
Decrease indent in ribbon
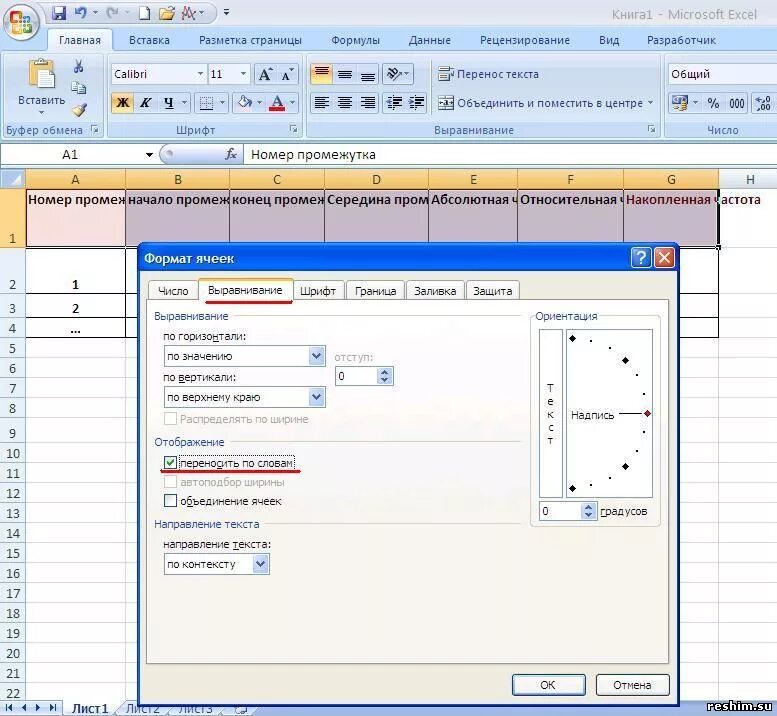pyautogui.click(x=394, y=103)
